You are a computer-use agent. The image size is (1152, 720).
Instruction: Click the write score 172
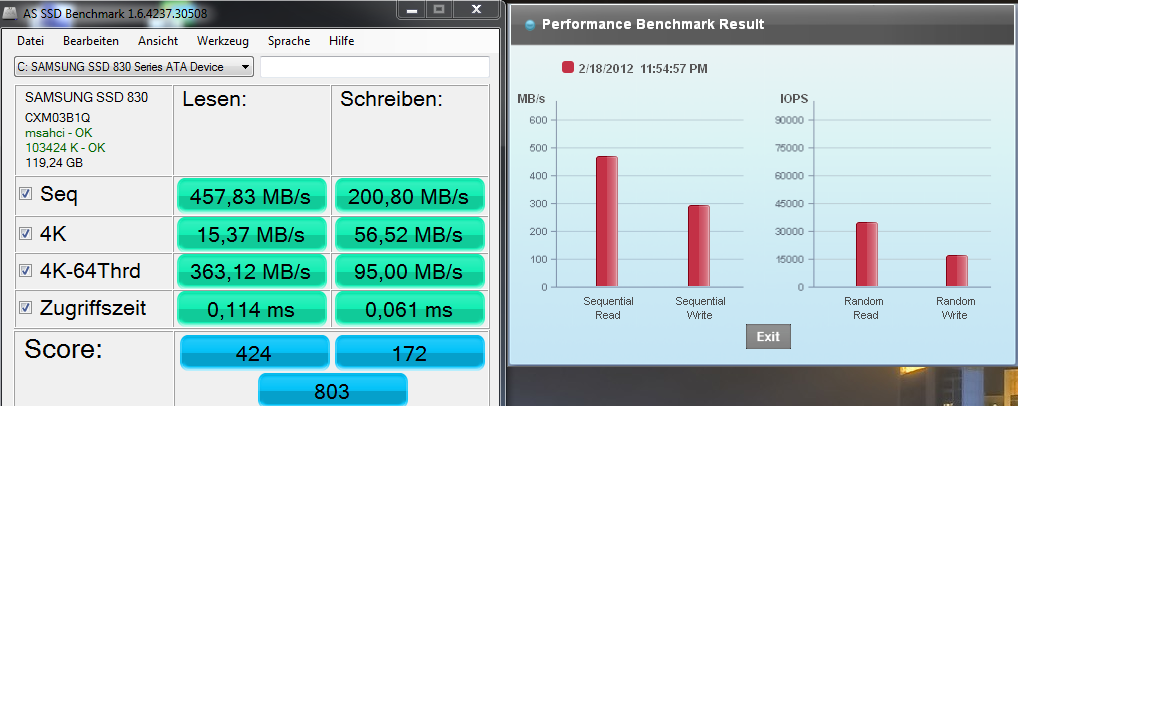point(409,353)
